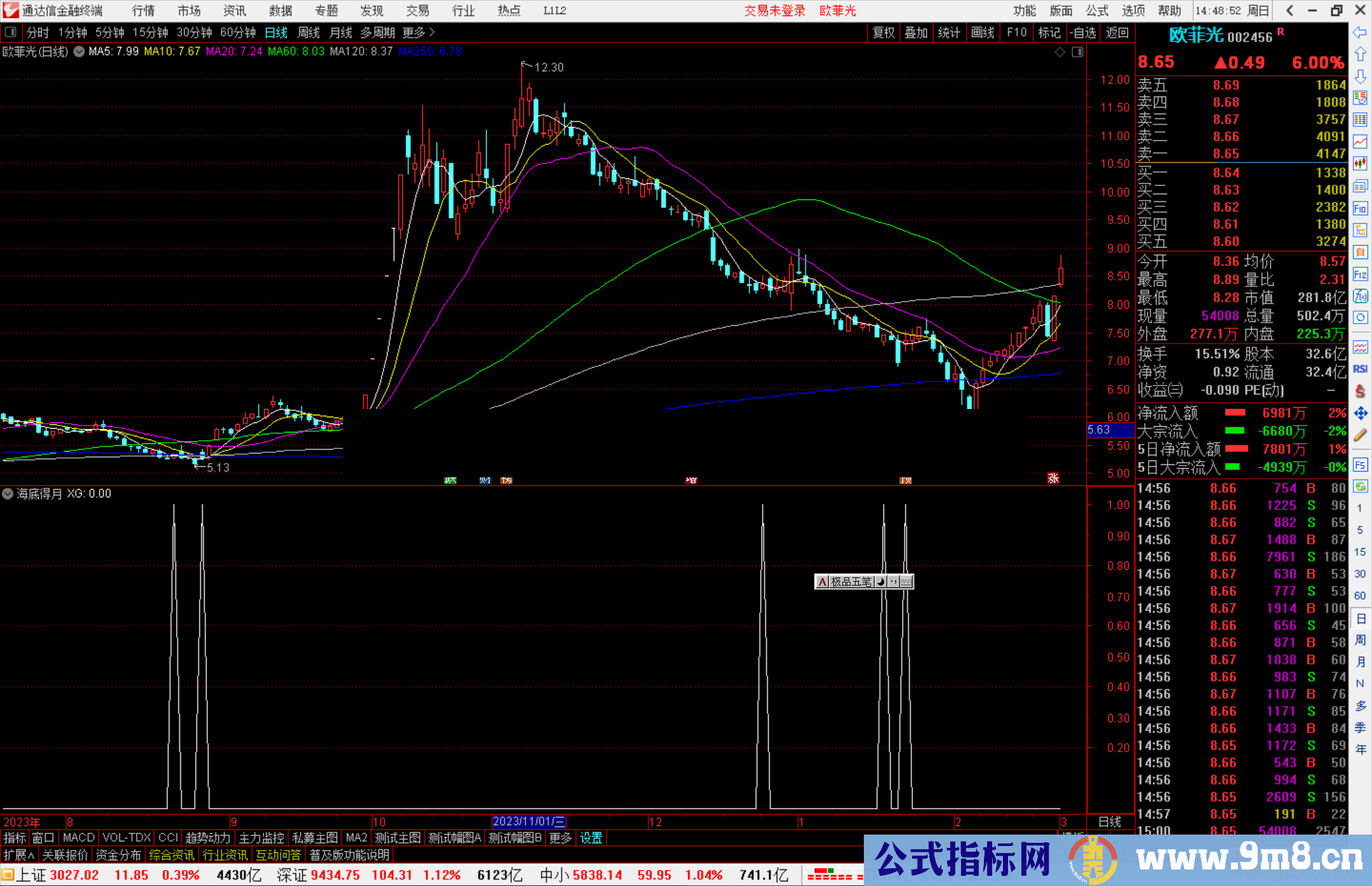Image resolution: width=1372 pixels, height=886 pixels.
Task: Toggle the chart panel square icon top-right
Action: tap(1077, 52)
